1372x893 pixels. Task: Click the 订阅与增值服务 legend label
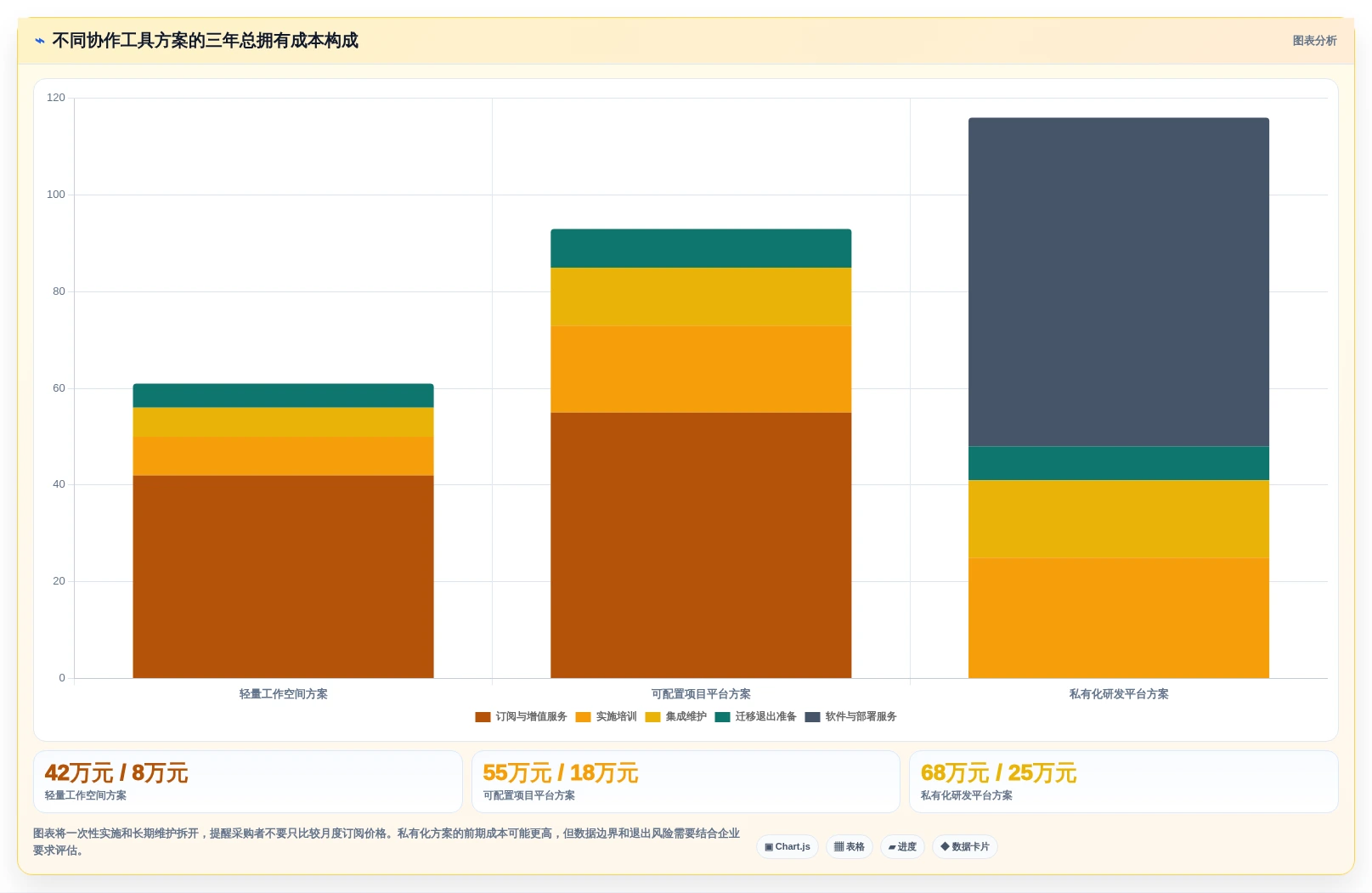531,717
